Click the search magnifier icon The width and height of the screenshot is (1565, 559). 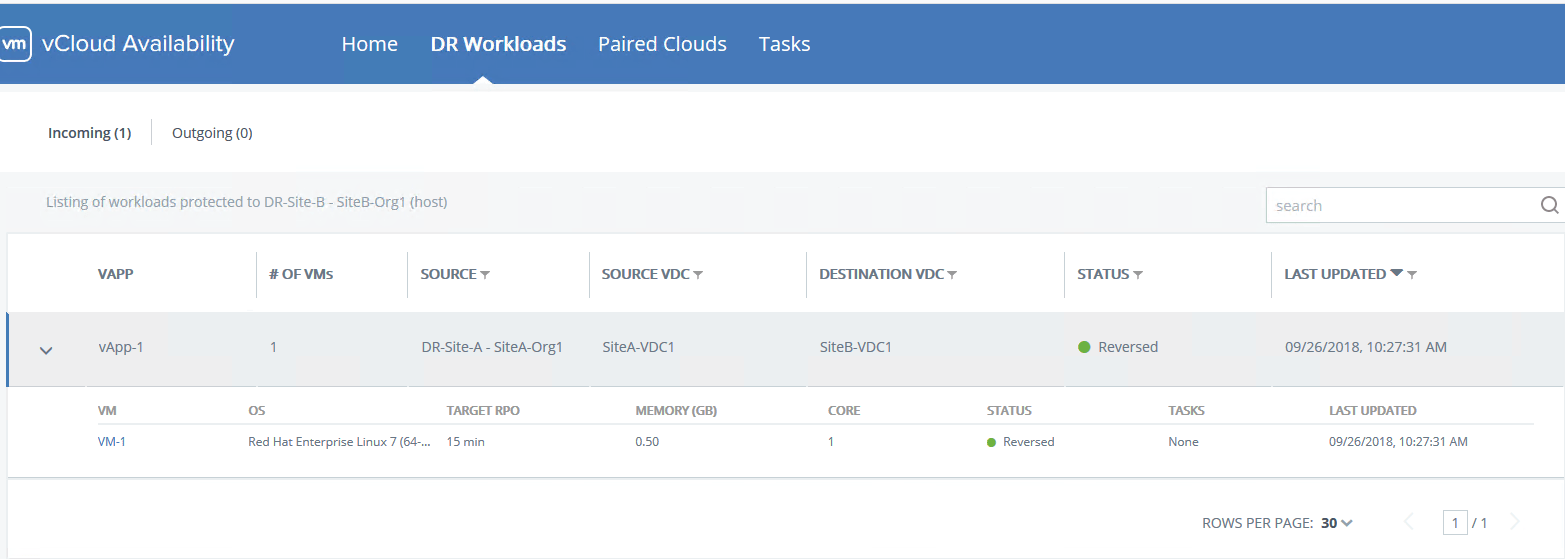click(1549, 205)
